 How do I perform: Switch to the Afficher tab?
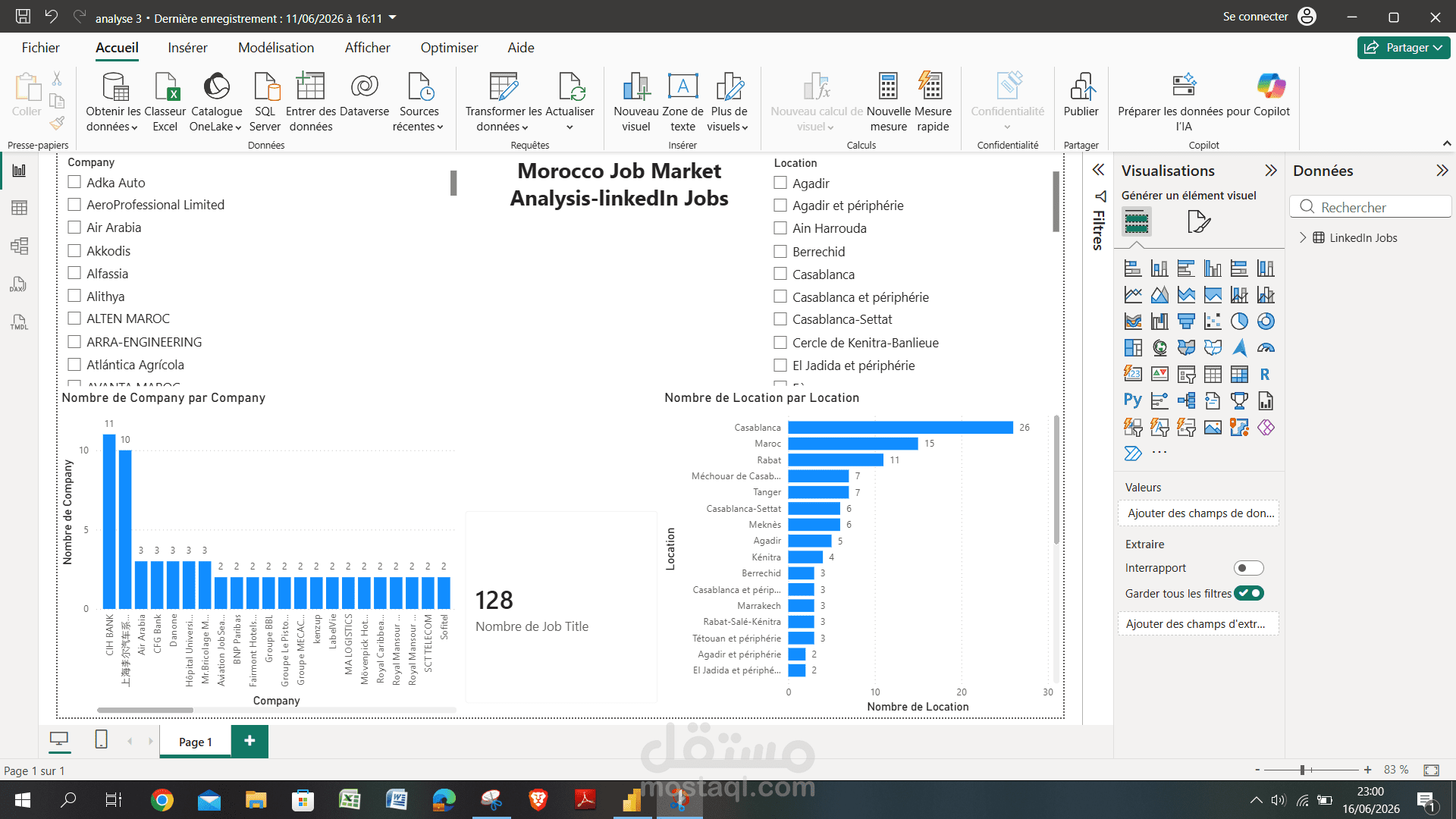point(367,48)
